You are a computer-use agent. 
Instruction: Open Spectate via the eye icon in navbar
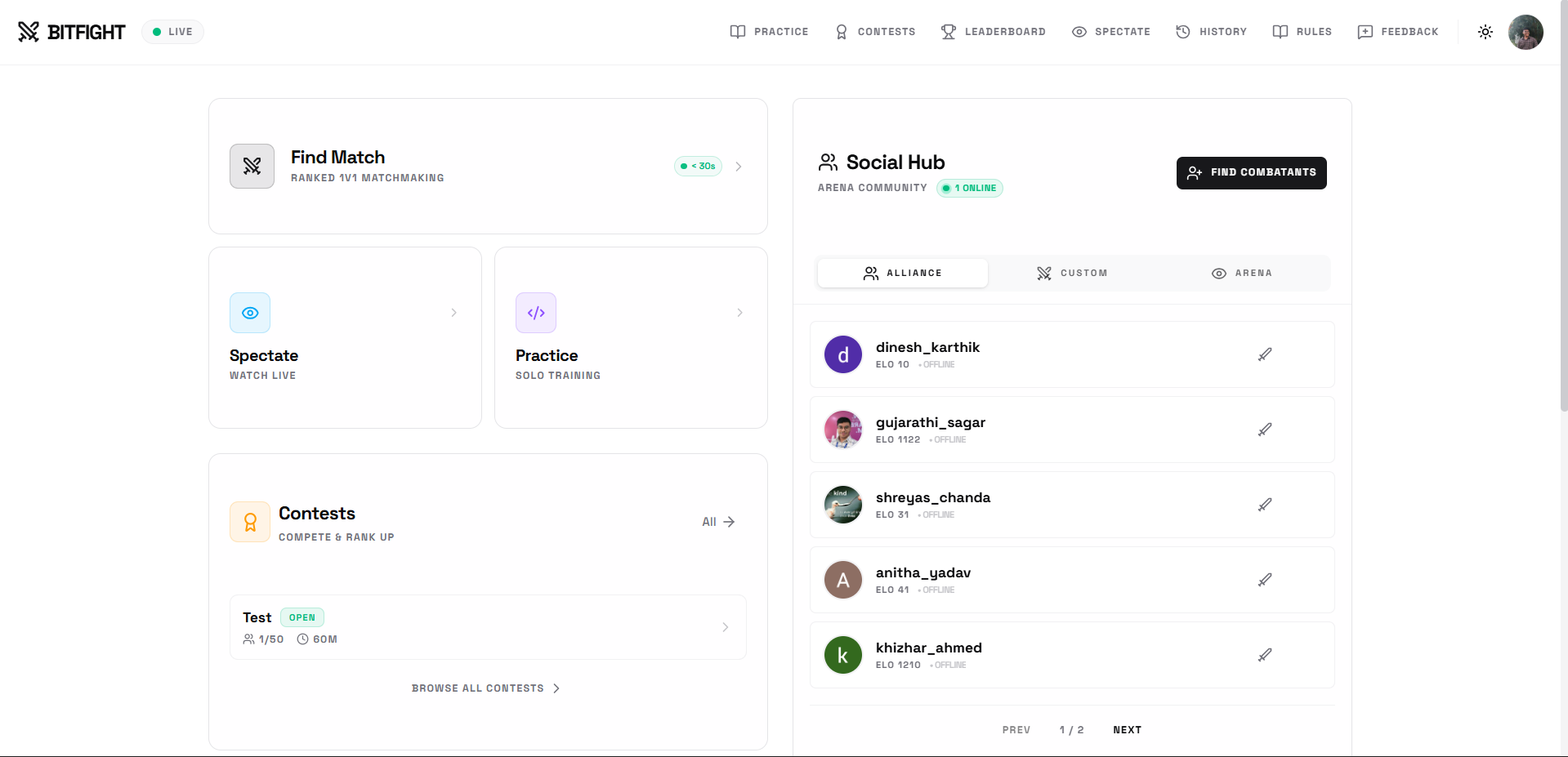[1079, 32]
